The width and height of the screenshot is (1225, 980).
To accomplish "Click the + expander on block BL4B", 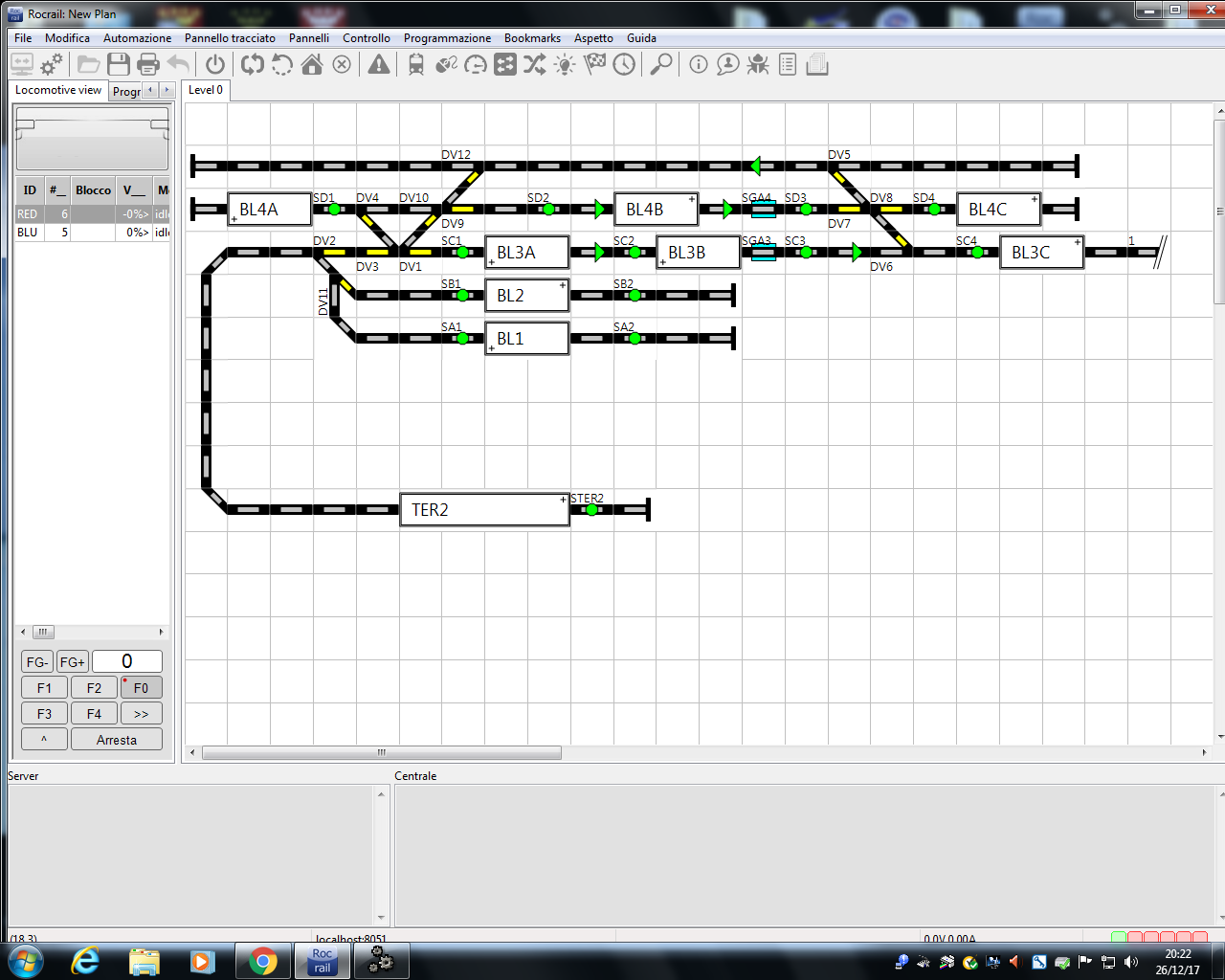I will pos(692,199).
